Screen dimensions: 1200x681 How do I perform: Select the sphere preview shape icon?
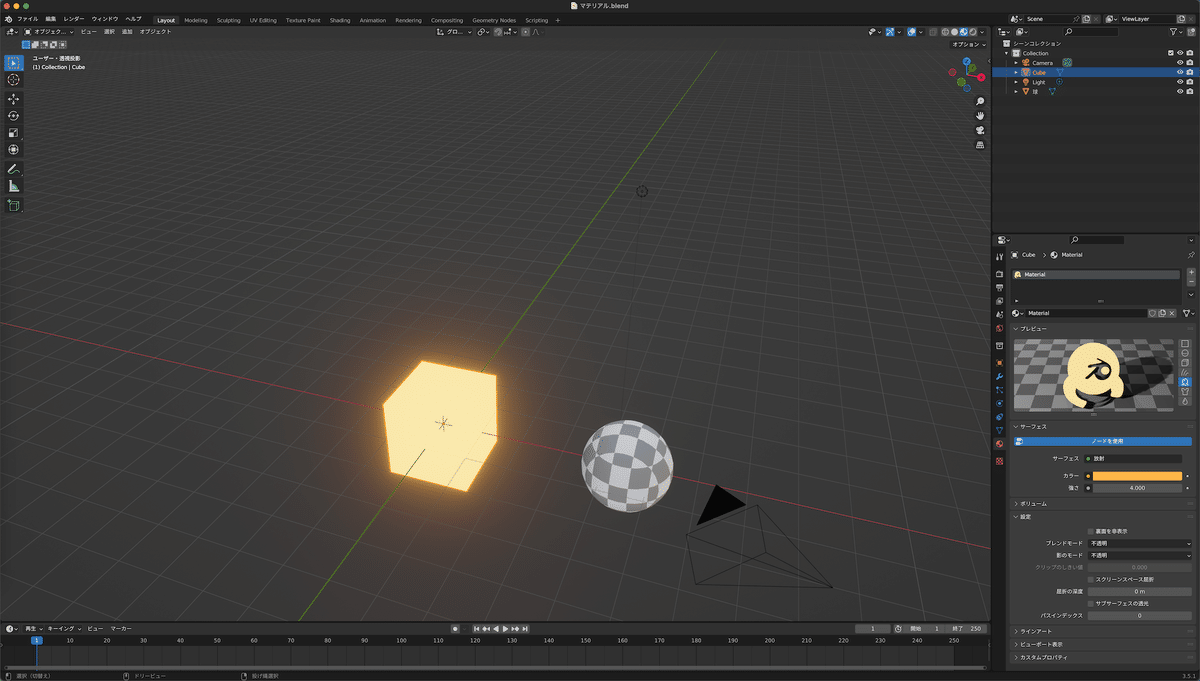point(1185,353)
